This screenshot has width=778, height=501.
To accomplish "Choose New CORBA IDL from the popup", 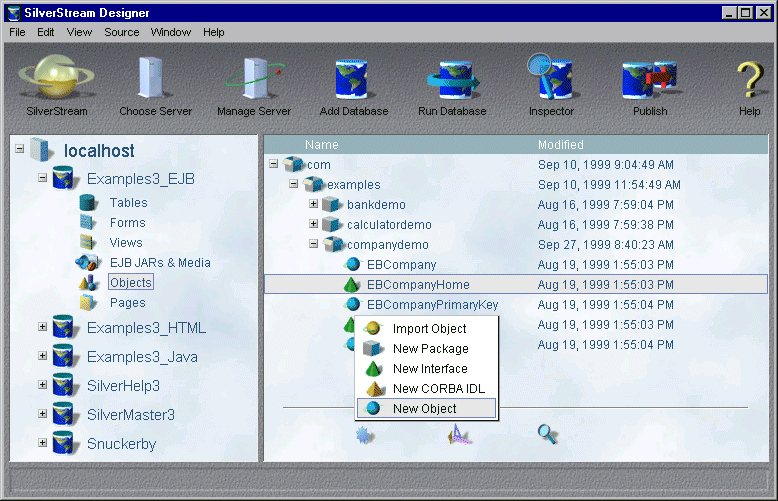I will [427, 388].
